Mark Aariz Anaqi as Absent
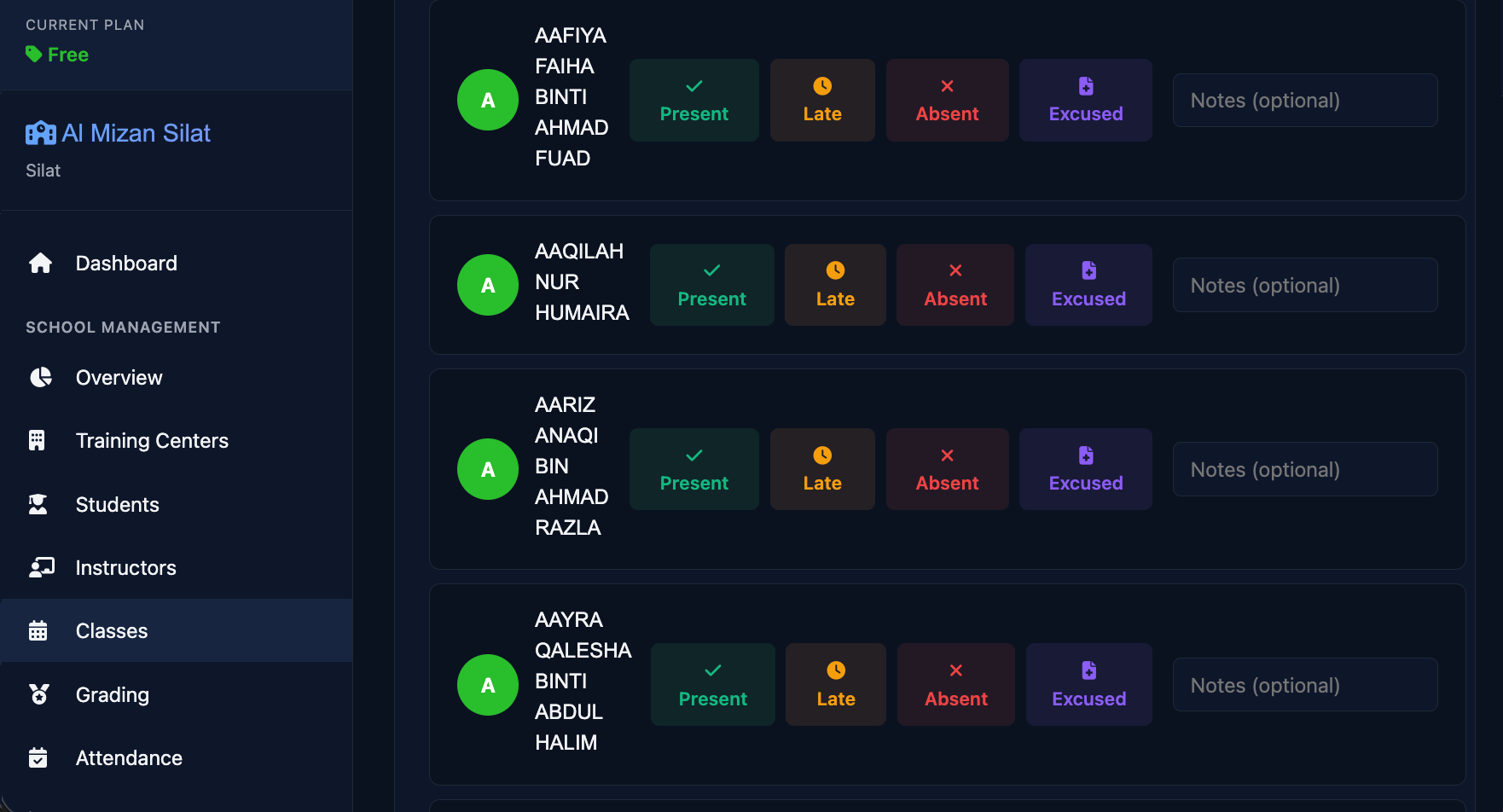This screenshot has height=812, width=1503. click(x=947, y=469)
